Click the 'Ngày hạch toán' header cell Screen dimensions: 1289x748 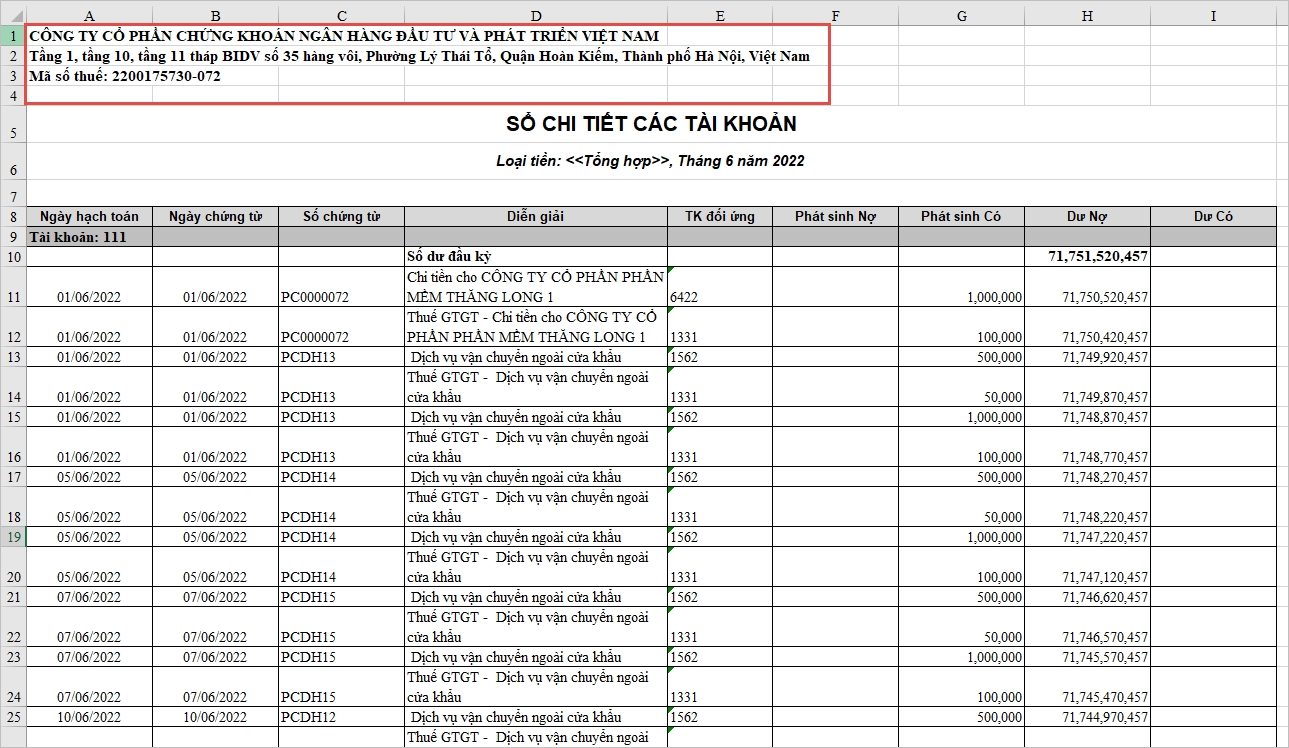pos(89,217)
